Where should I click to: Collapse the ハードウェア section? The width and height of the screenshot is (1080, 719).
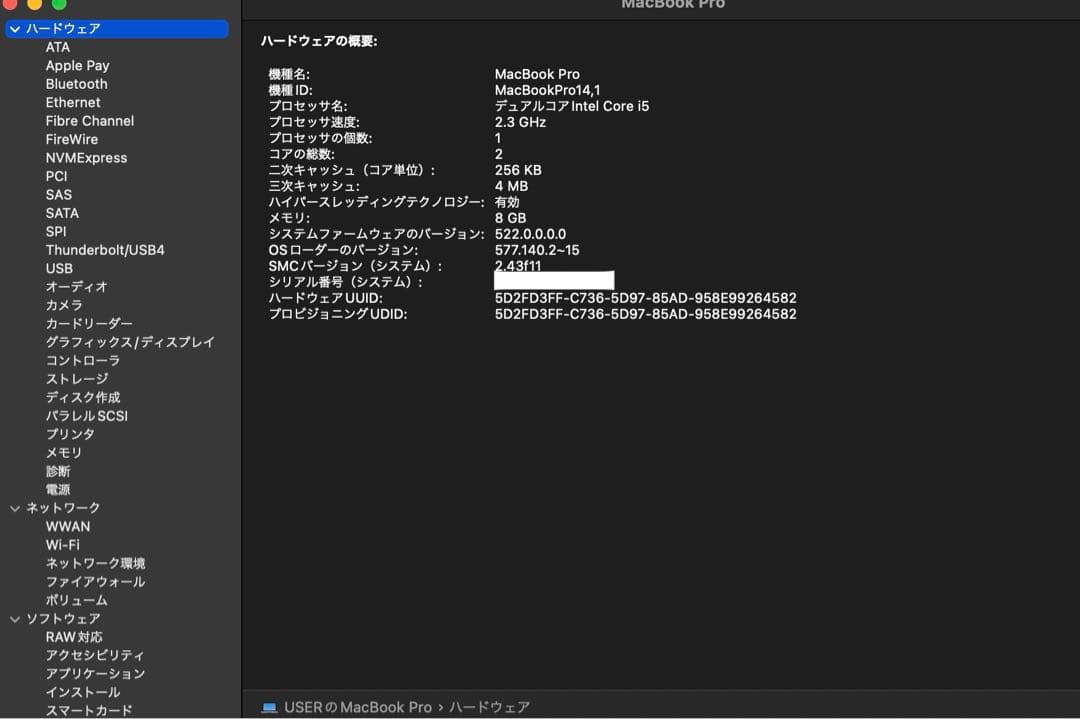(x=14, y=28)
